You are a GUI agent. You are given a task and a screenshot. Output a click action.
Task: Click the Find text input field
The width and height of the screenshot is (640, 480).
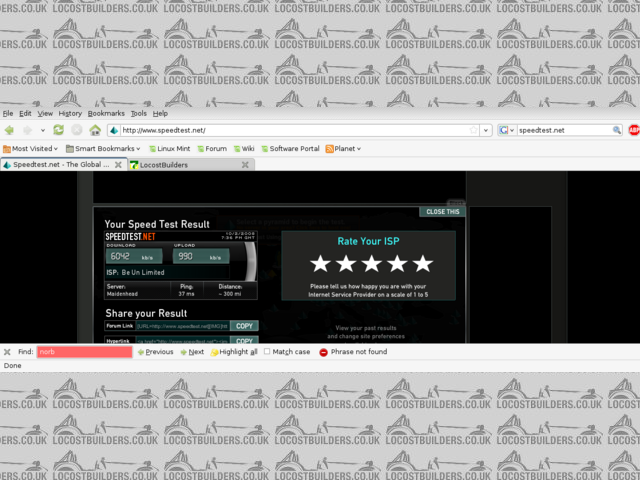[84, 352]
